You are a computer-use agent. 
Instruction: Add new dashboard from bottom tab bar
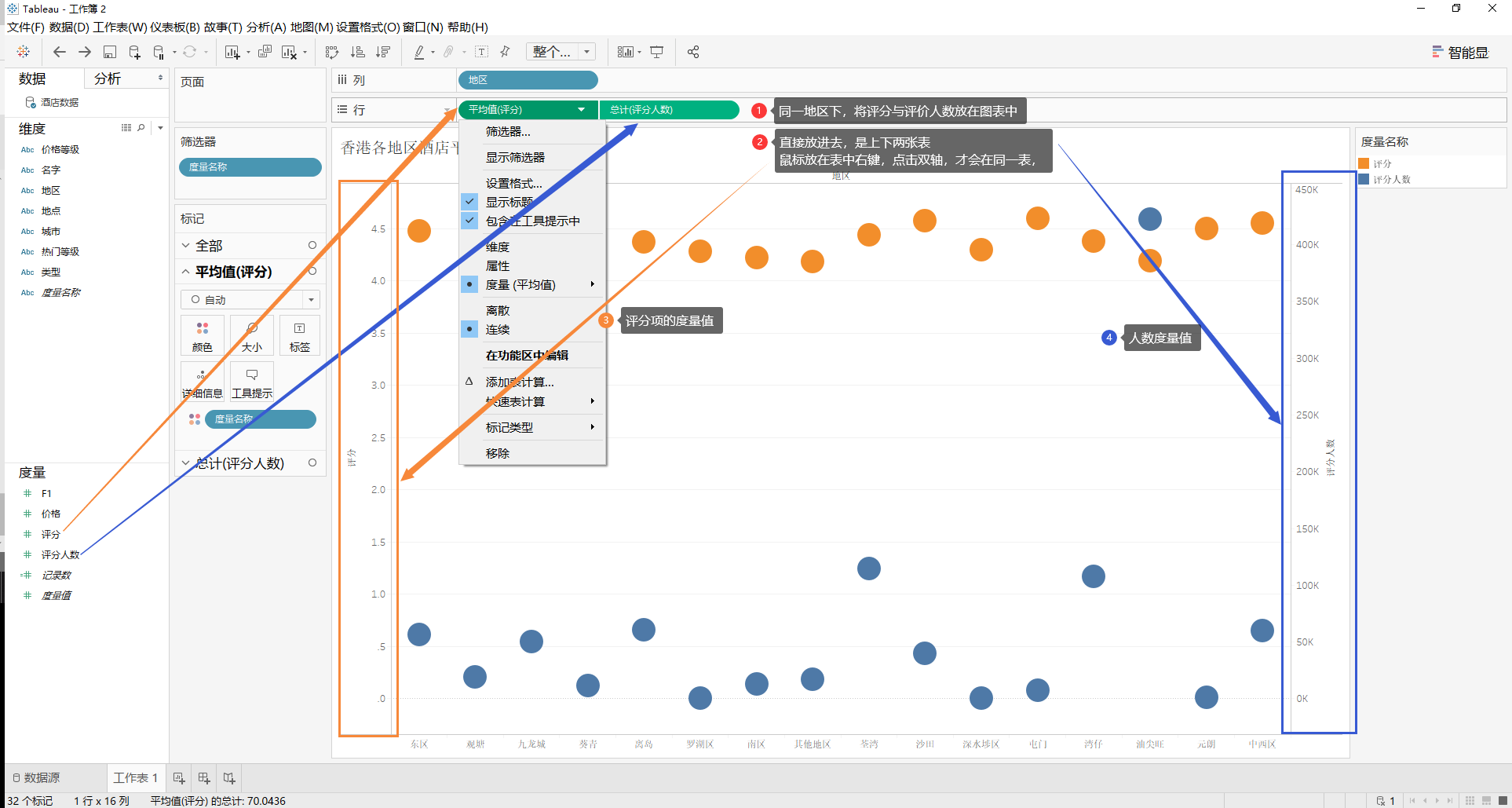coord(204,778)
